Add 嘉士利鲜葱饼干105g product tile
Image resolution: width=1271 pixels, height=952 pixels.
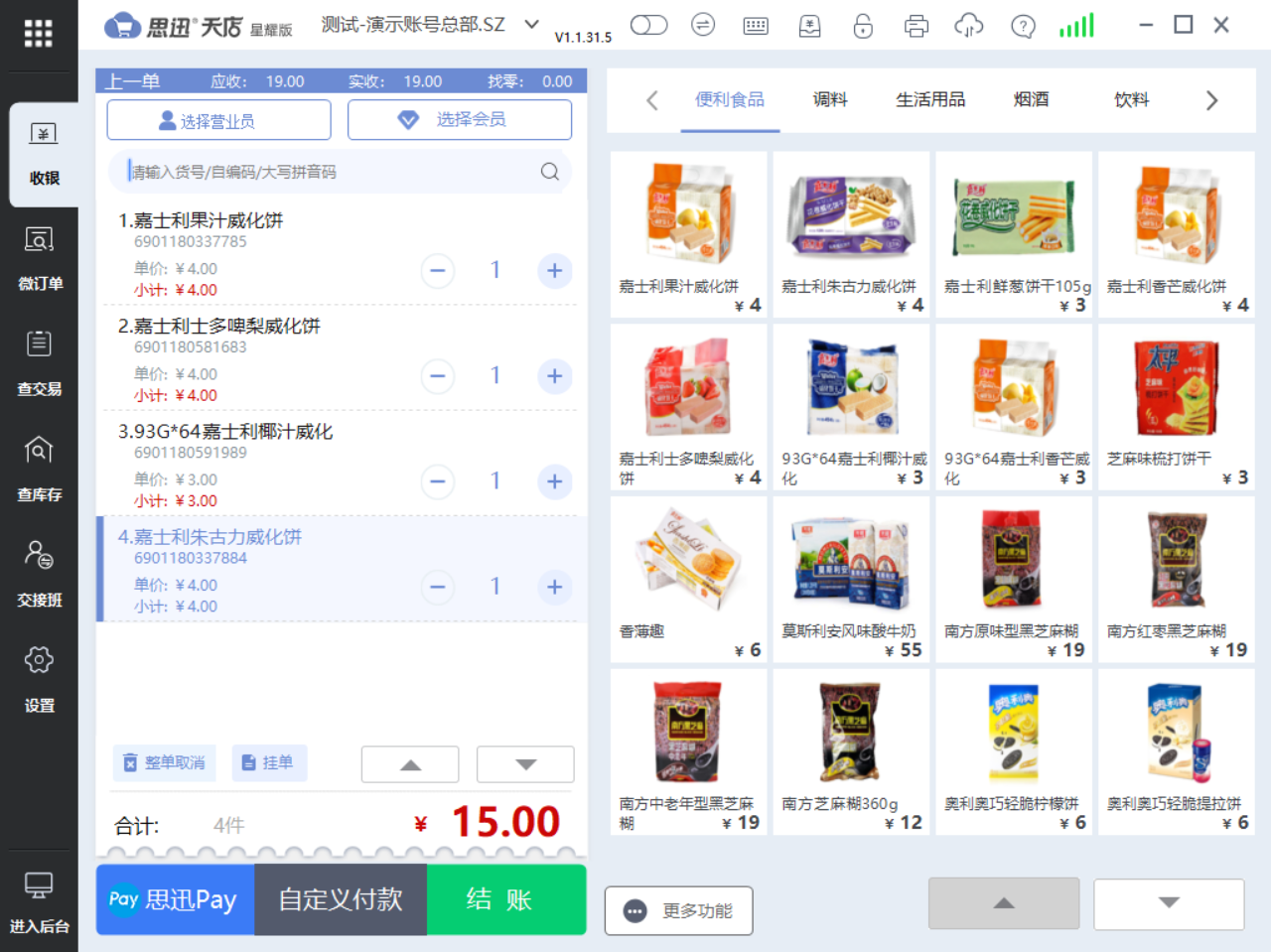coord(1015,235)
